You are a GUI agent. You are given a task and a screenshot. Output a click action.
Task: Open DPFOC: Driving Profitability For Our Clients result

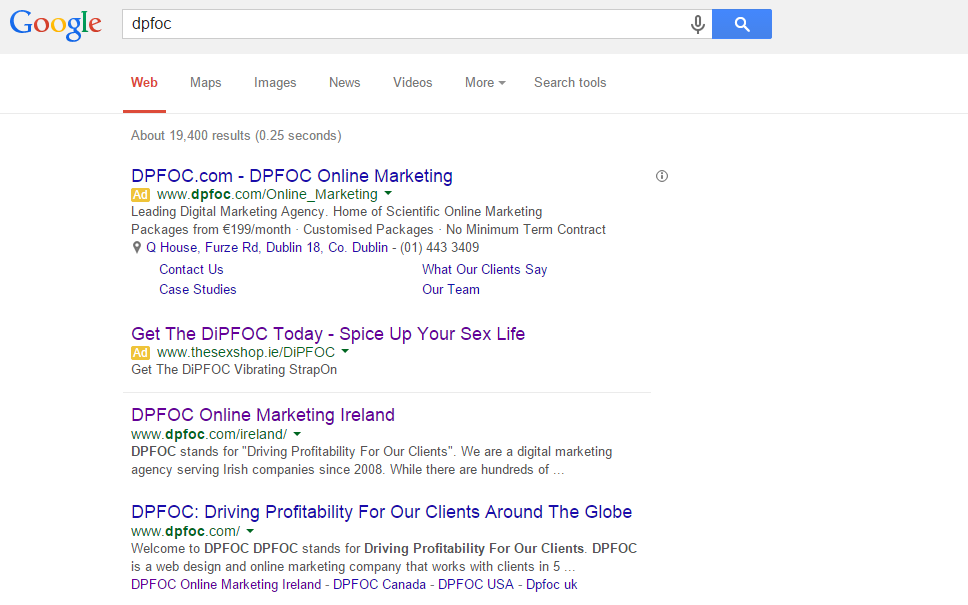click(x=382, y=512)
